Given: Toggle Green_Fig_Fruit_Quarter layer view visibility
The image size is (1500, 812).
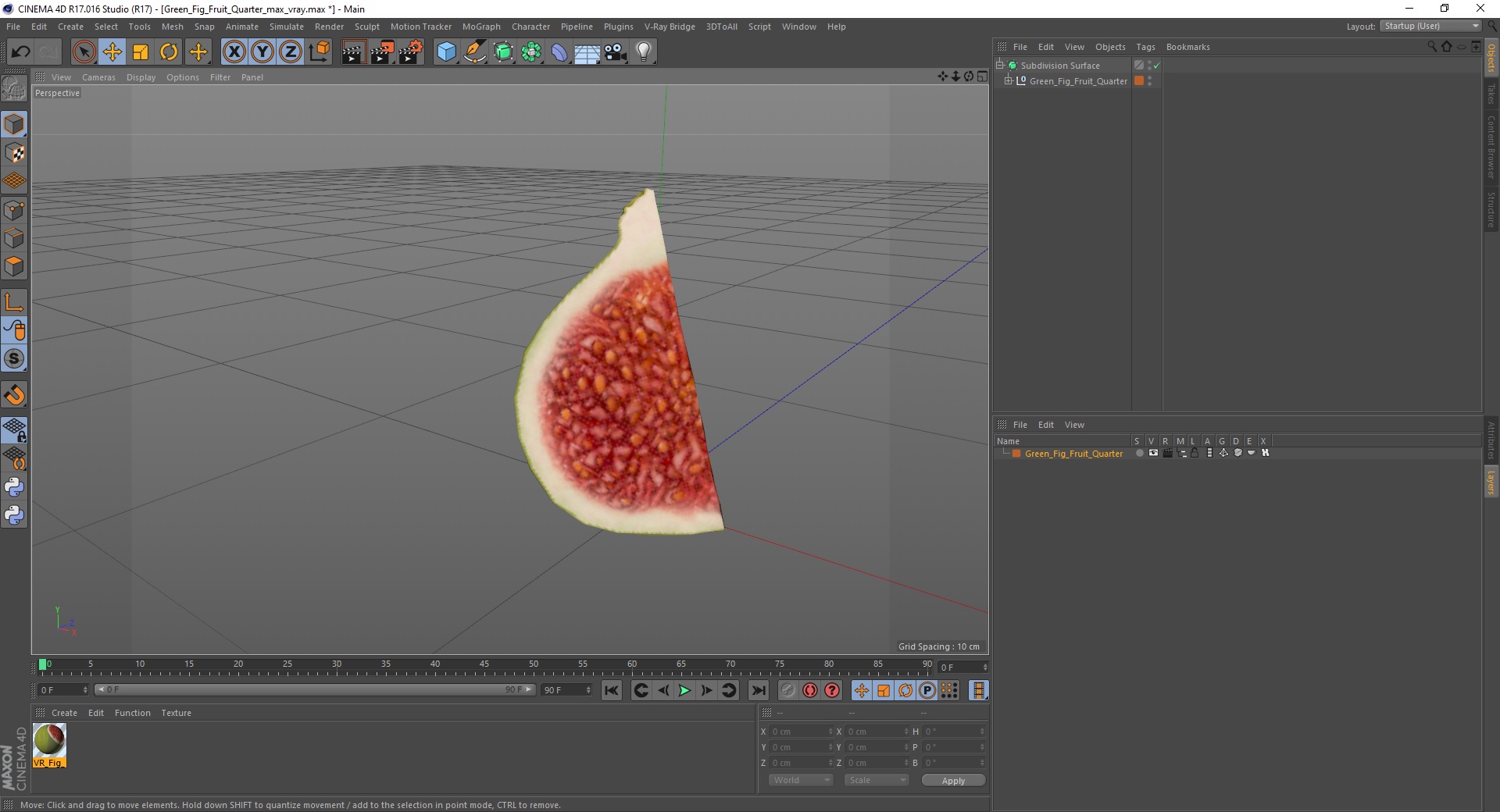Looking at the screenshot, I should (1153, 453).
